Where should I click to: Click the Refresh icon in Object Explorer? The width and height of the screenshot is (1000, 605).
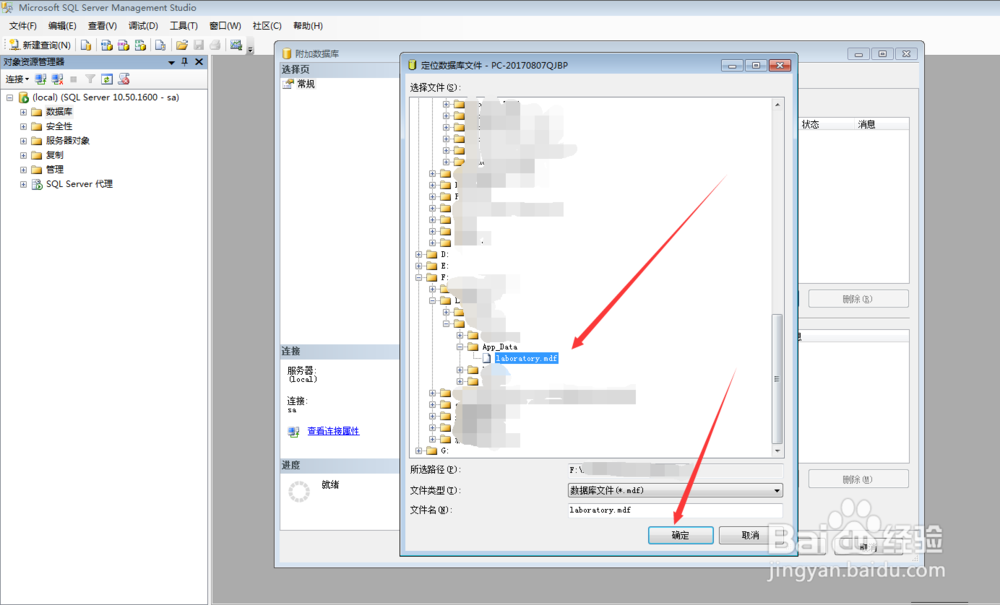point(107,79)
